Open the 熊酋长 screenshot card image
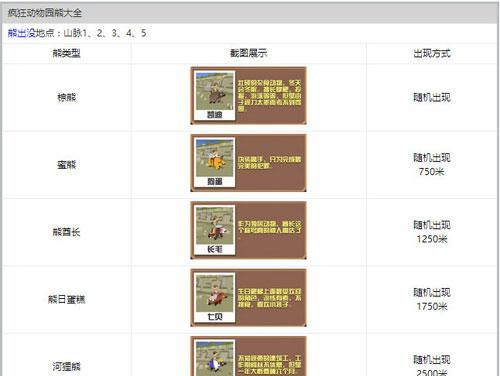The width and height of the screenshot is (500, 376). click(x=248, y=230)
